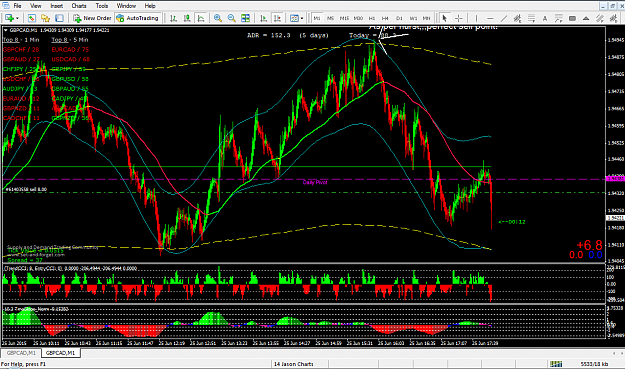Select the trendline drawing tool
This screenshot has width=625, height=369.
point(504,18)
